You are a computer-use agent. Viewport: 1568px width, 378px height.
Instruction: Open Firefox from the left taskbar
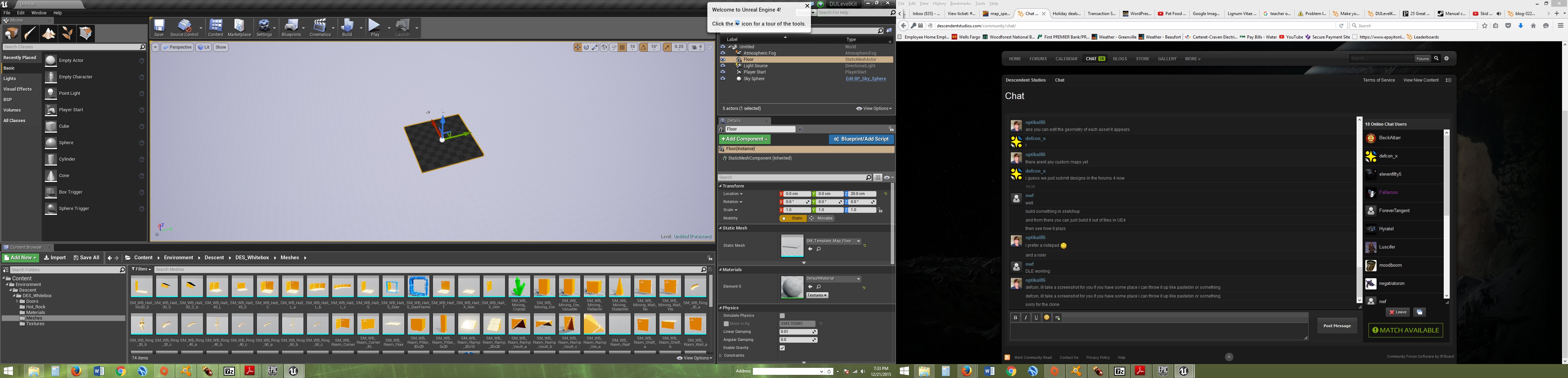click(76, 371)
